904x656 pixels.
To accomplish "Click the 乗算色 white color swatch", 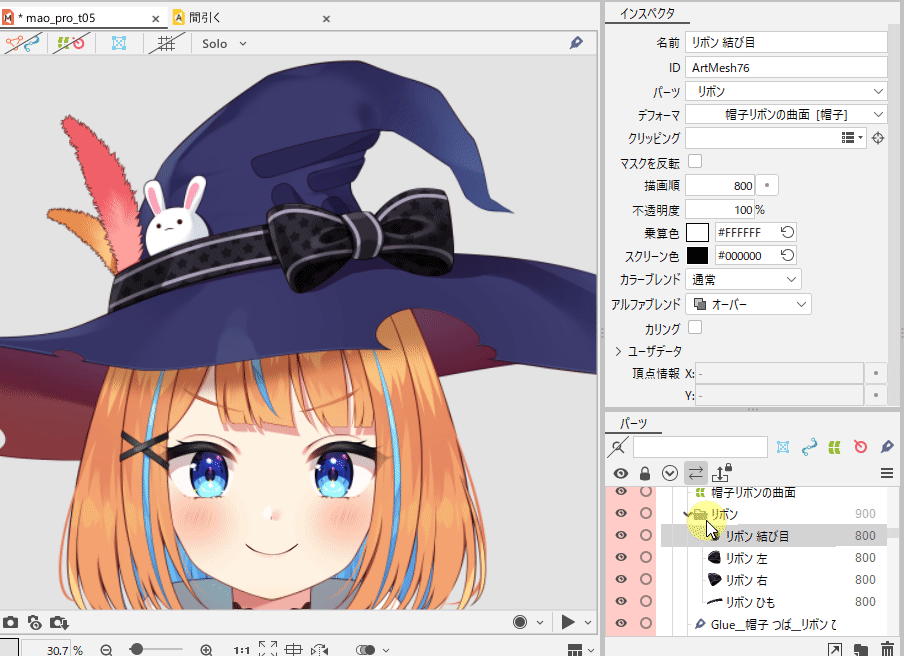I will pyautogui.click(x=697, y=232).
